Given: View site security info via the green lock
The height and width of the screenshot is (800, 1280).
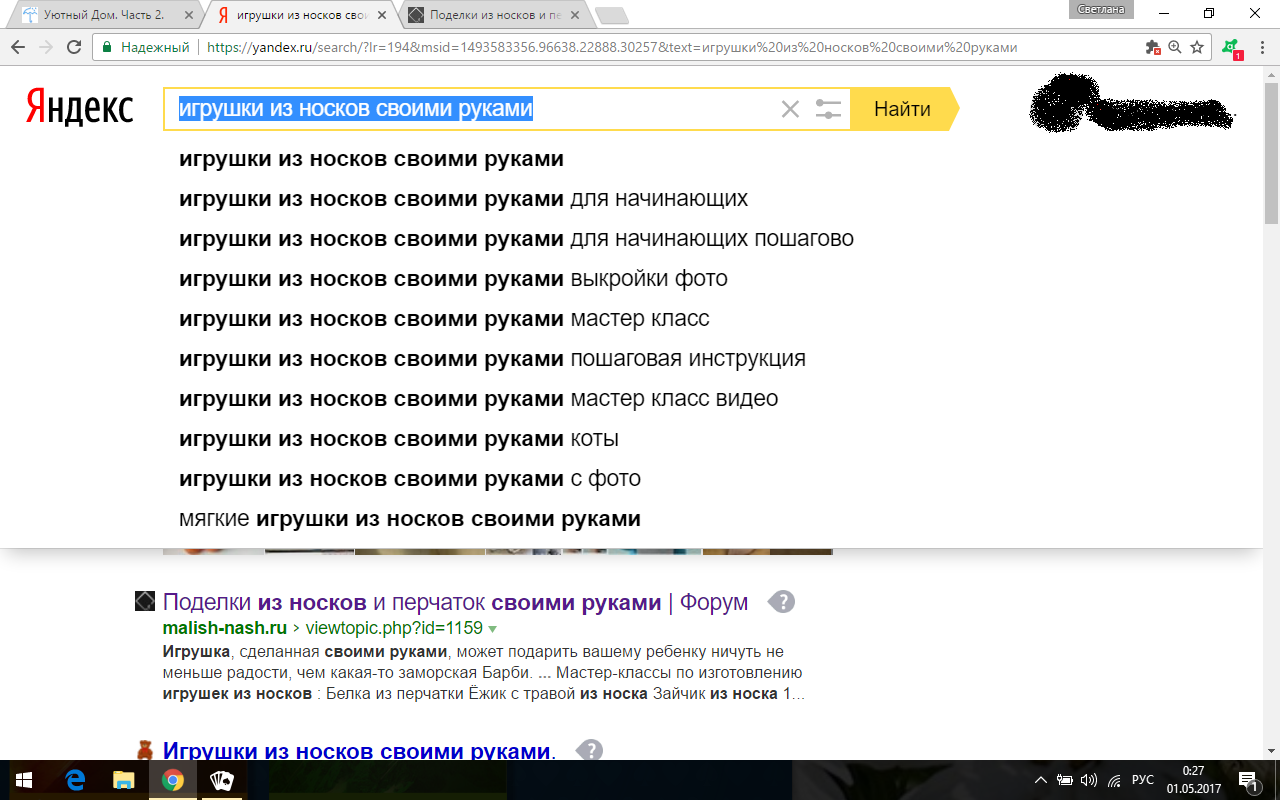Looking at the screenshot, I should [107, 47].
